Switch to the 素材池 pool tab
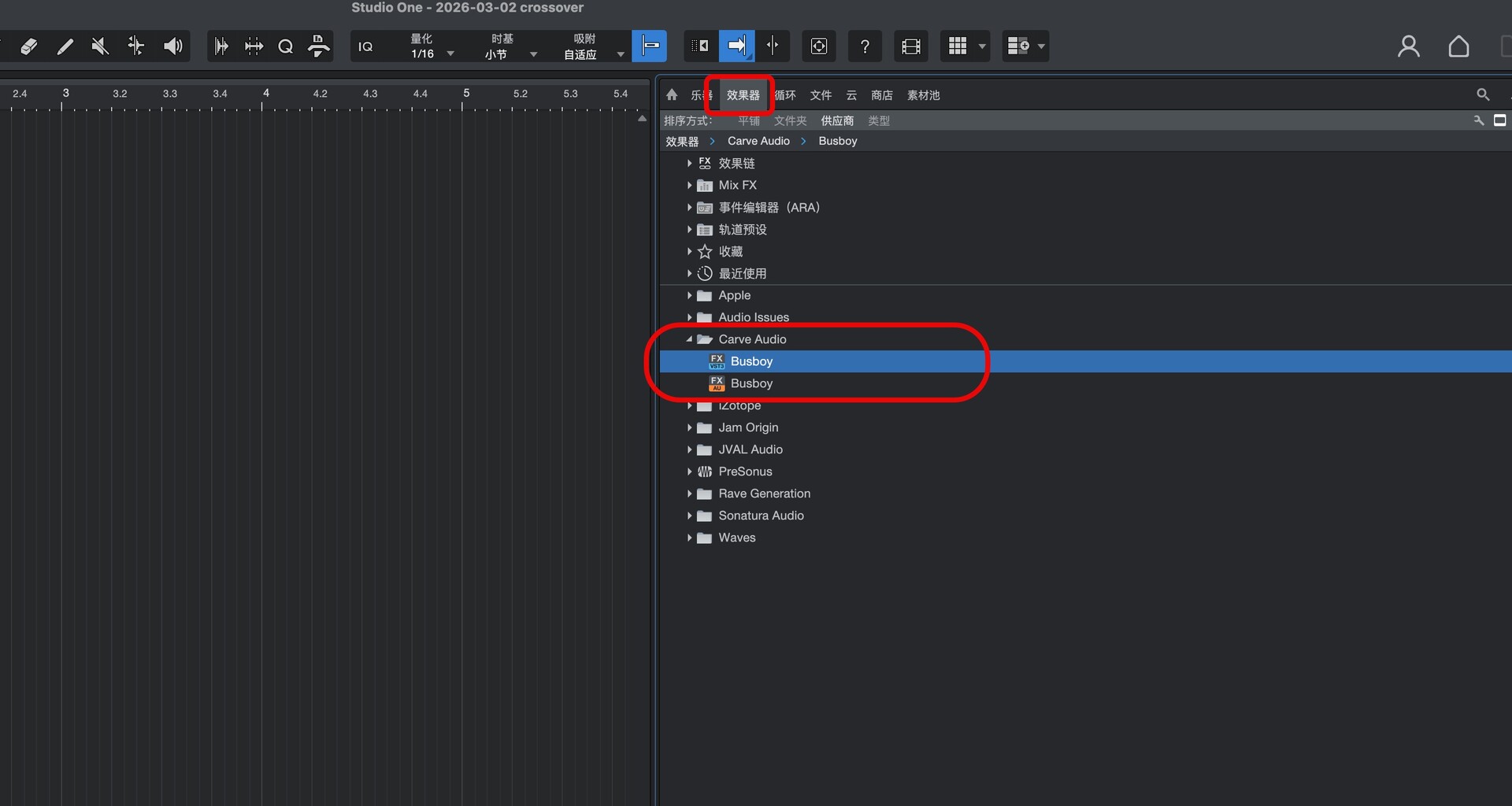1512x806 pixels. tap(923, 95)
